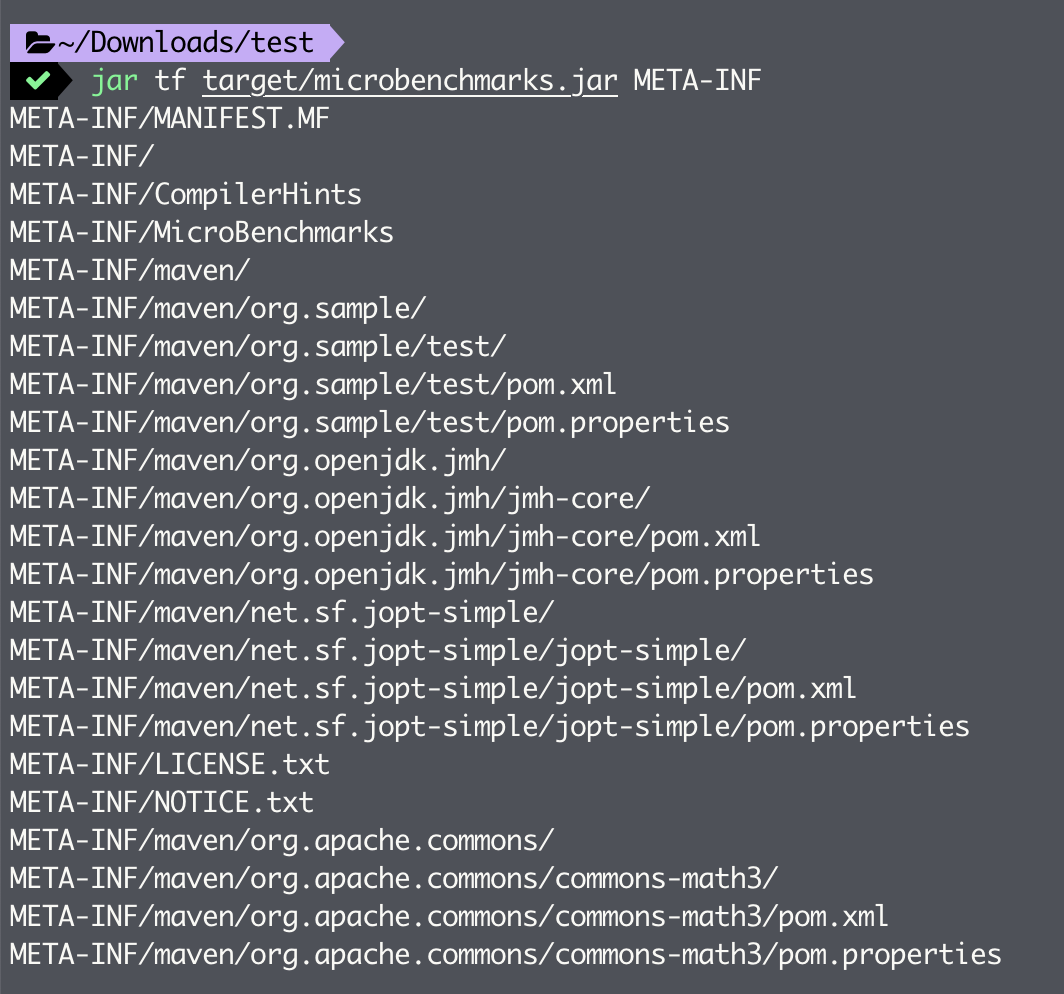Viewport: 1064px width, 994px height.
Task: Click the open folder icon in prompt
Action: [40, 43]
